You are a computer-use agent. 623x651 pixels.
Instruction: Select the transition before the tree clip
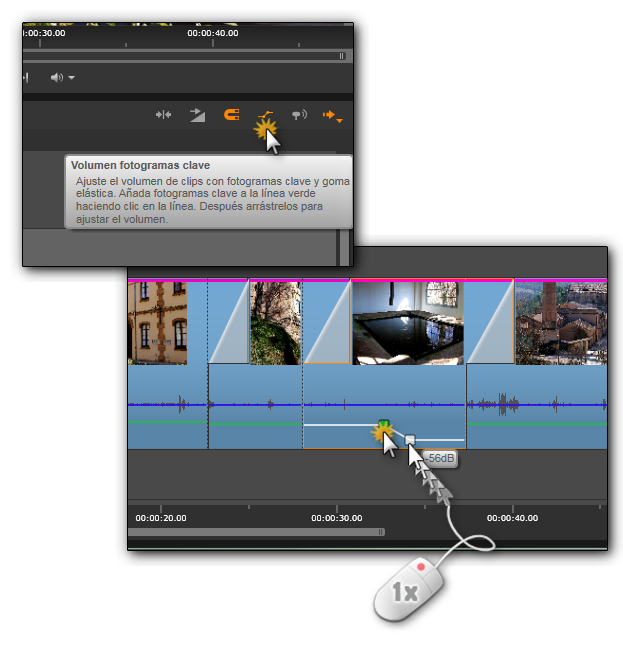[228, 322]
